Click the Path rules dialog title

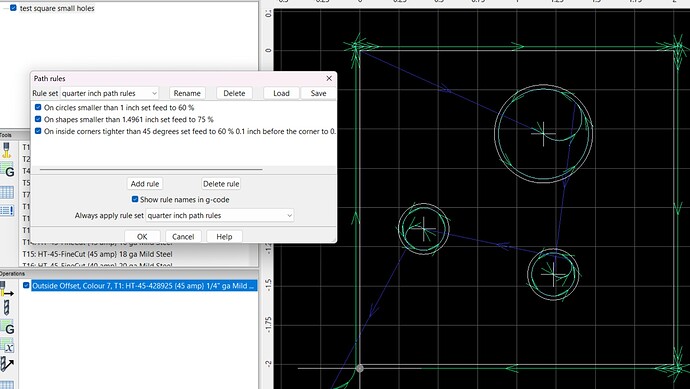coord(49,78)
